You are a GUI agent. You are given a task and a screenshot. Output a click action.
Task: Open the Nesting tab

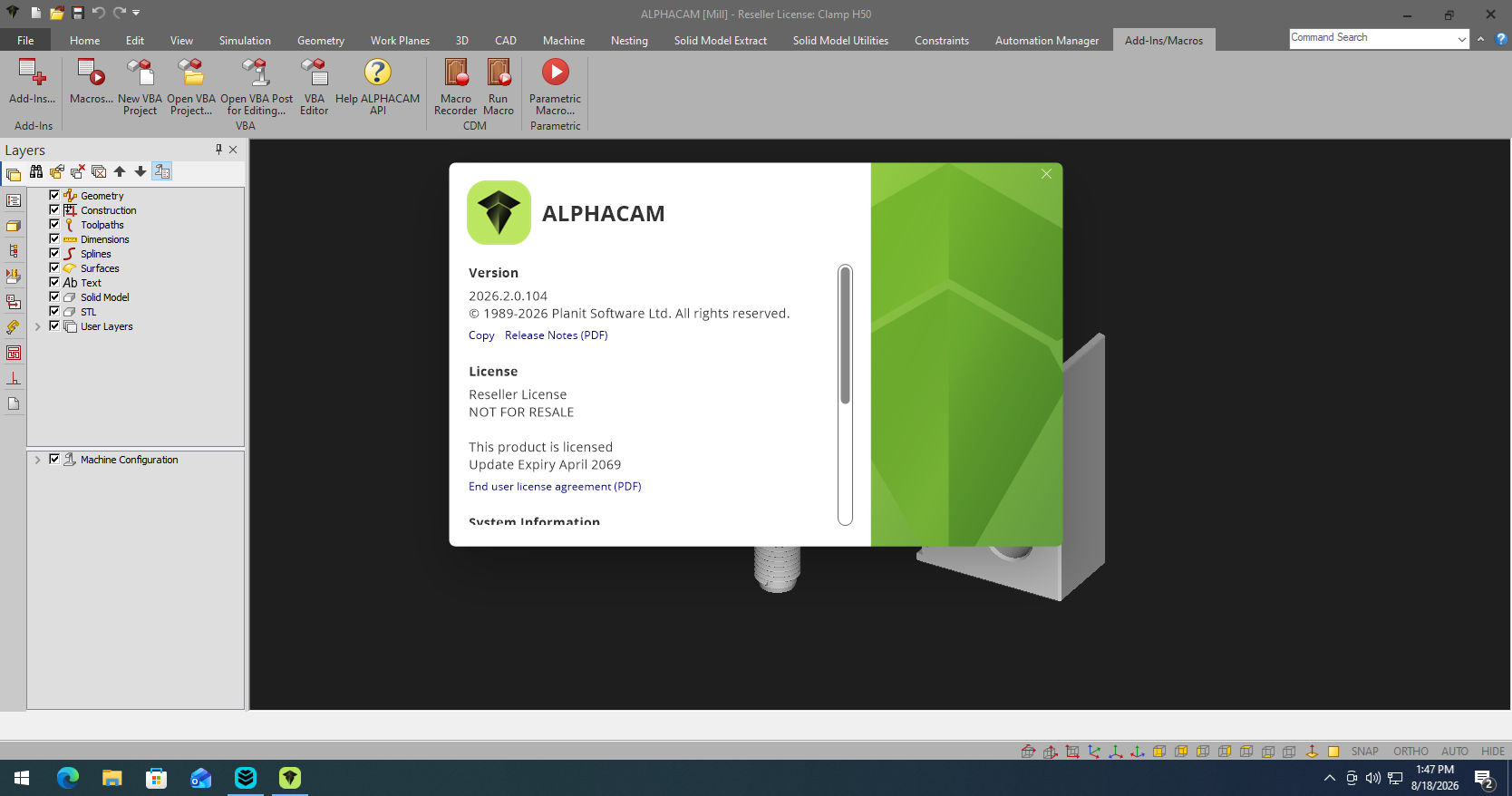point(629,40)
